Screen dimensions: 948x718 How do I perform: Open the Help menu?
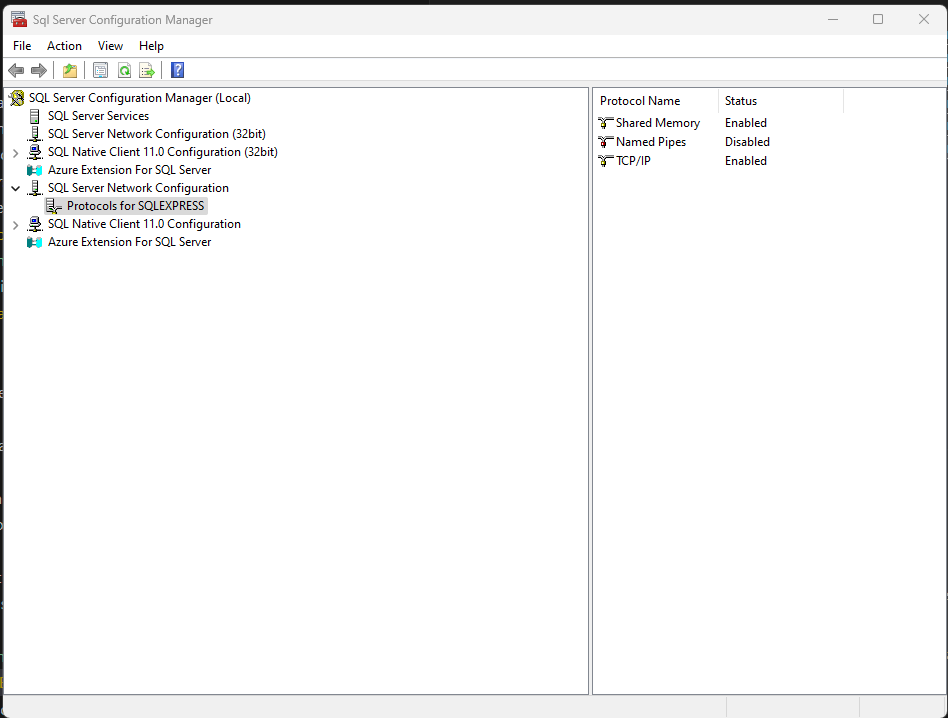click(x=151, y=46)
